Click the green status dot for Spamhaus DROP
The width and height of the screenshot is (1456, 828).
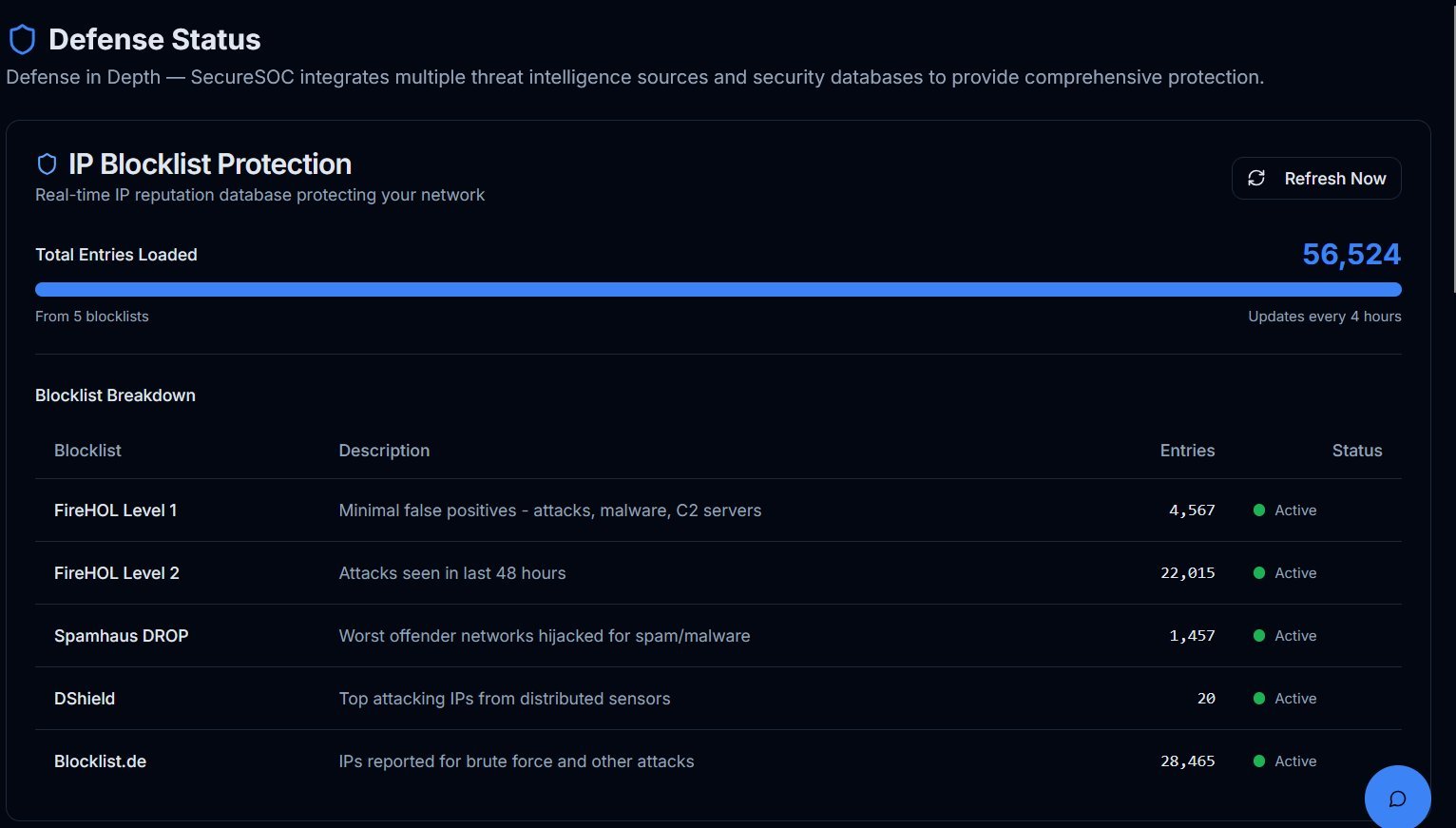point(1258,635)
